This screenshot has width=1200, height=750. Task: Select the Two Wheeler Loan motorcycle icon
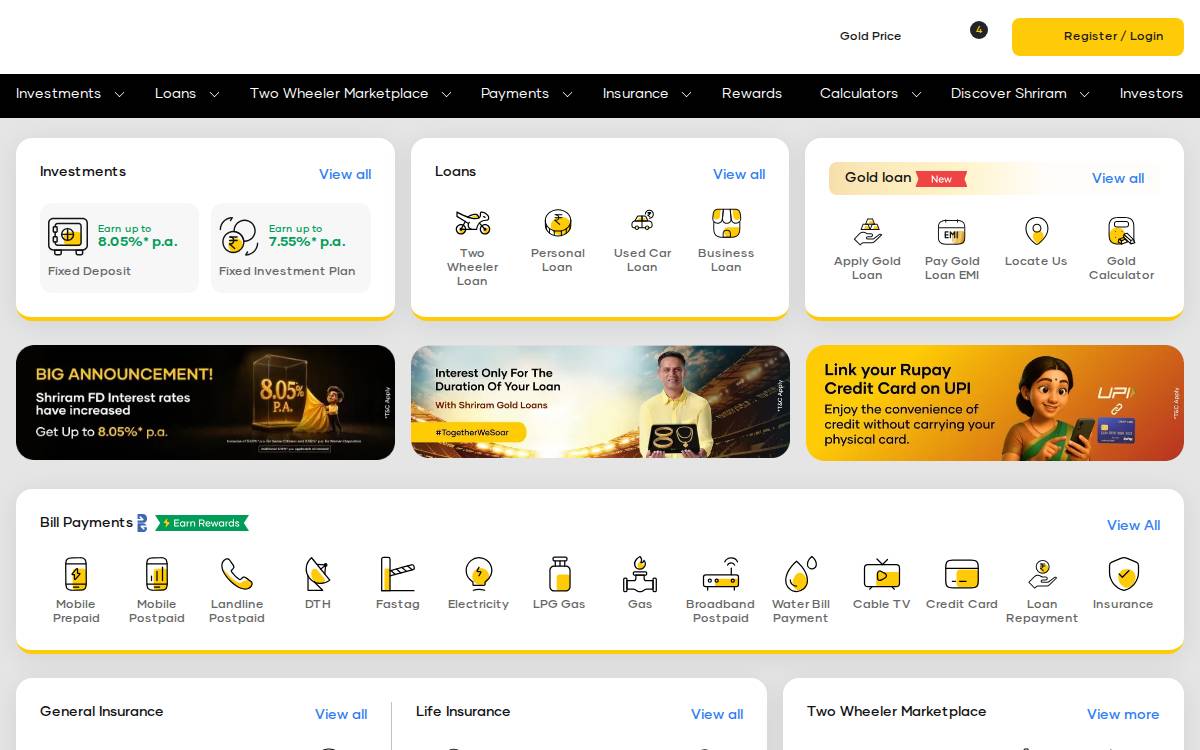coord(472,222)
